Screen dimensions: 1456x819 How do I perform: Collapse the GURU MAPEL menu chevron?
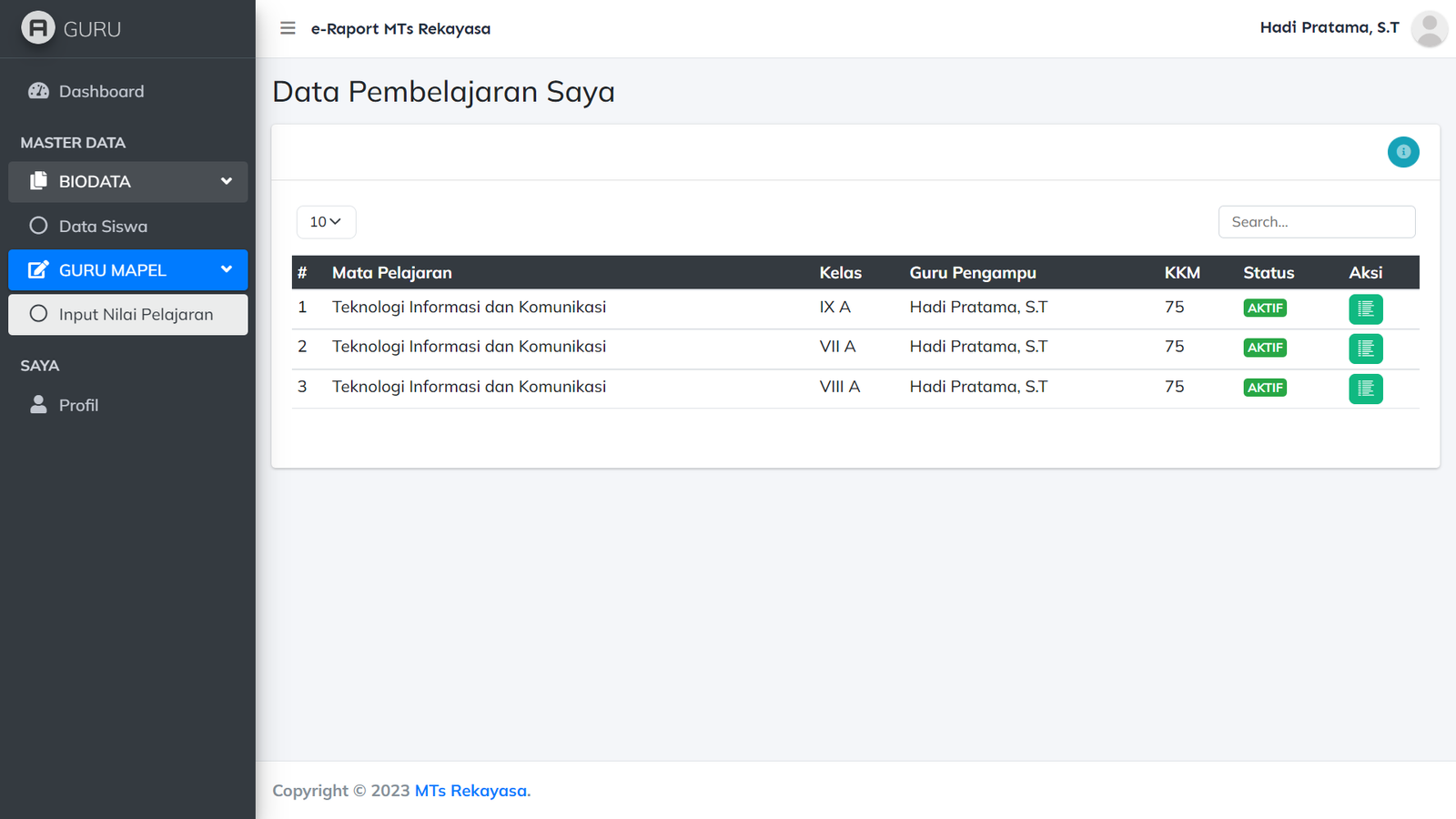coord(227,269)
